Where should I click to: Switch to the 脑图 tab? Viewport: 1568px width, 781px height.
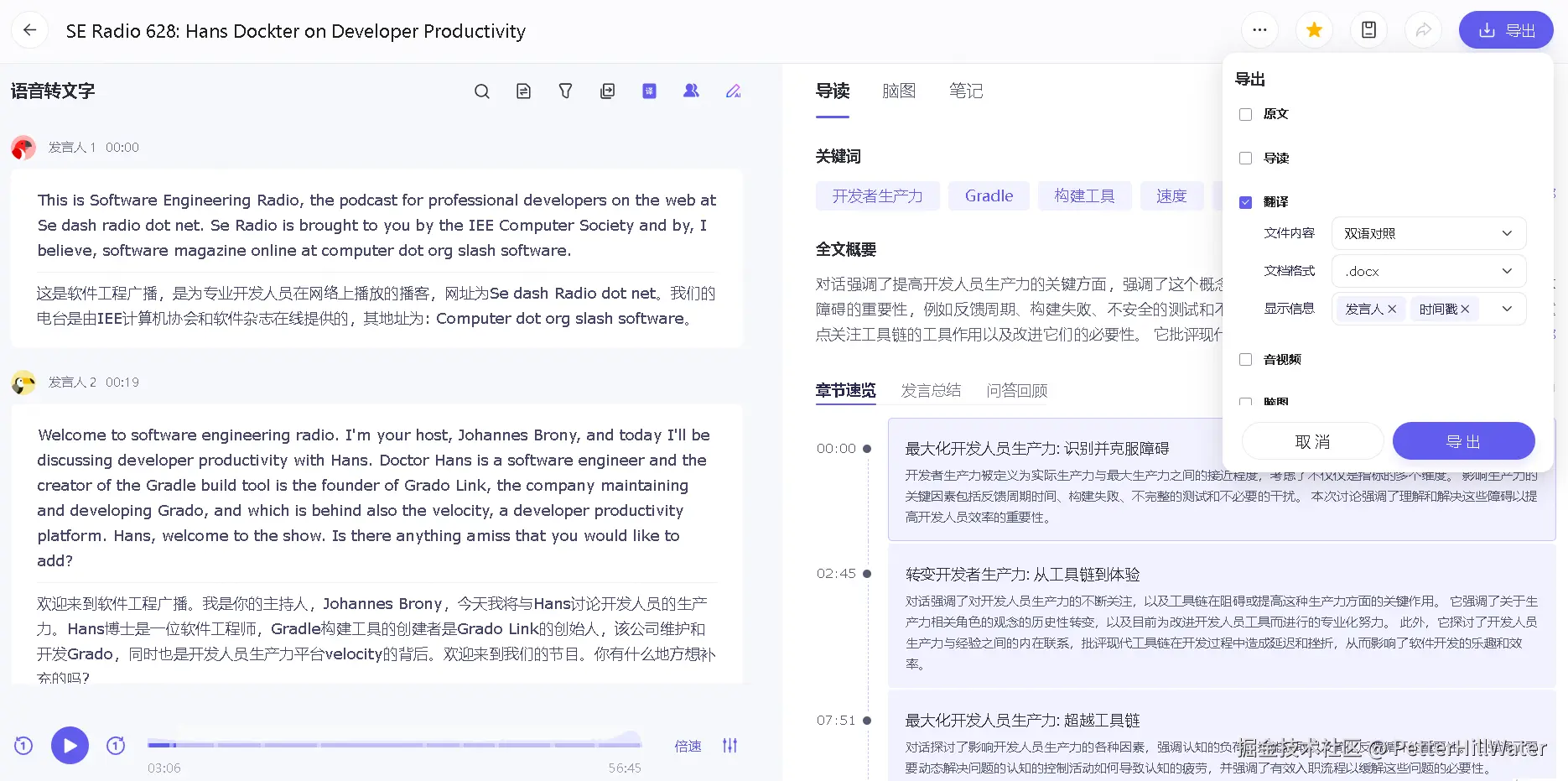(899, 91)
